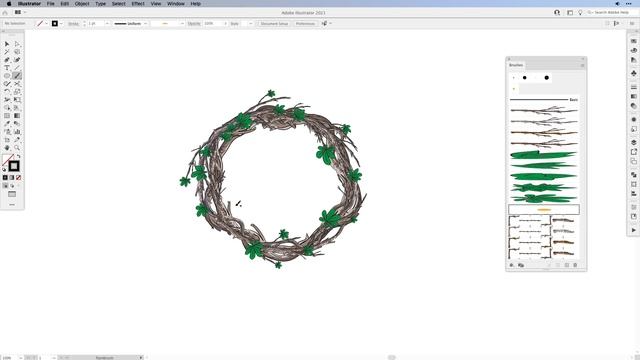Screen dimensions: 640x360
Task: Select the Mesh tool
Action: click(x=7, y=116)
